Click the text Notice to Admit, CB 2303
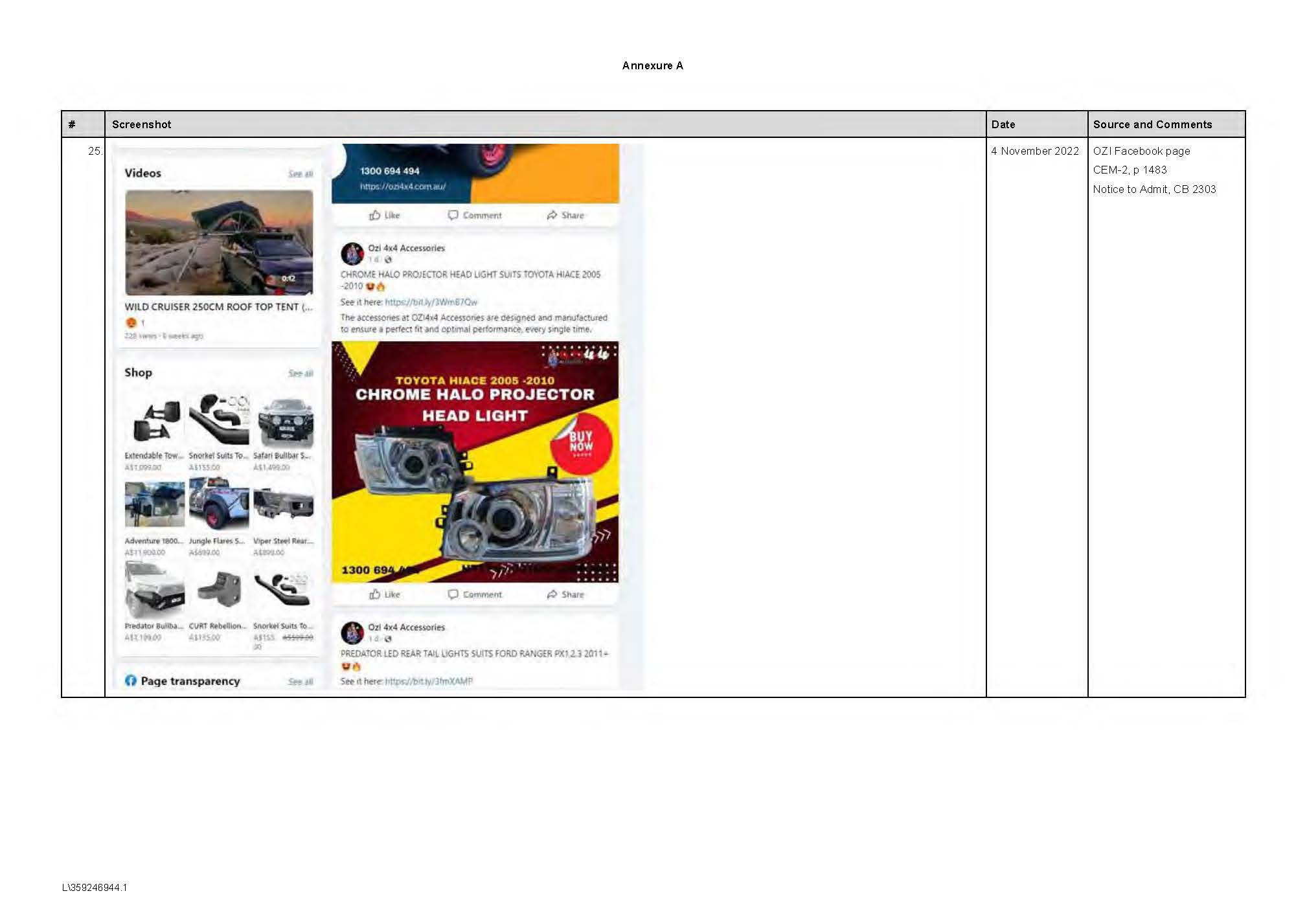Image resolution: width=1307 pixels, height=924 pixels. click(x=1155, y=189)
